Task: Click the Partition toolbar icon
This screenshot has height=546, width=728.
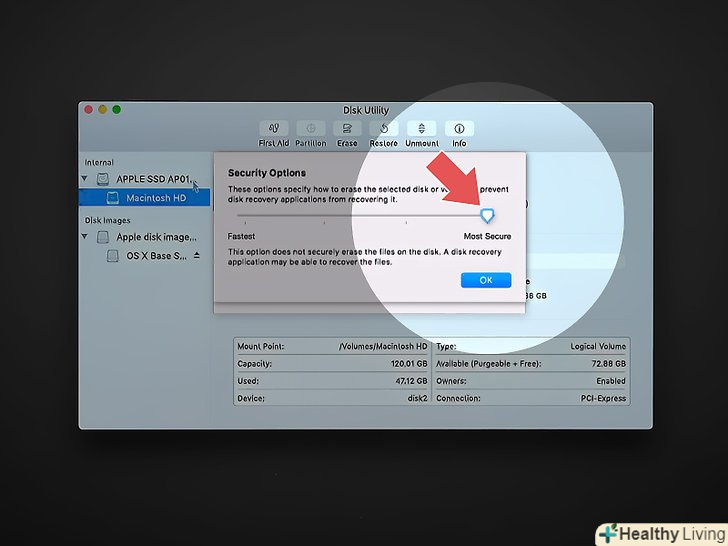Action: [311, 128]
